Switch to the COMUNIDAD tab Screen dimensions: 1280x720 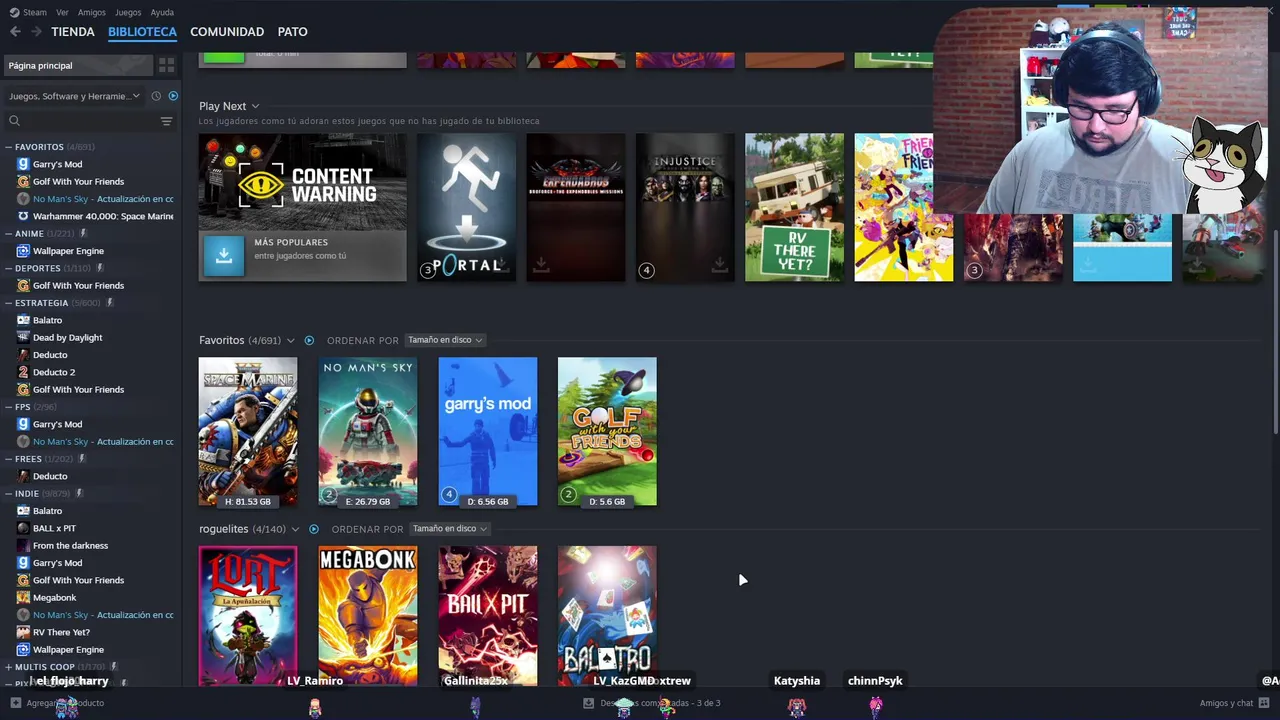(x=227, y=32)
